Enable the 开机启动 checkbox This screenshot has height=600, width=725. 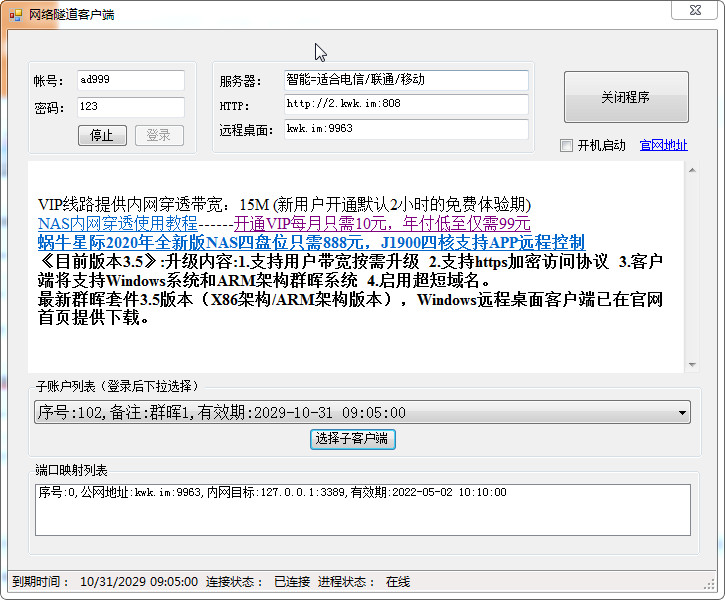[567, 145]
